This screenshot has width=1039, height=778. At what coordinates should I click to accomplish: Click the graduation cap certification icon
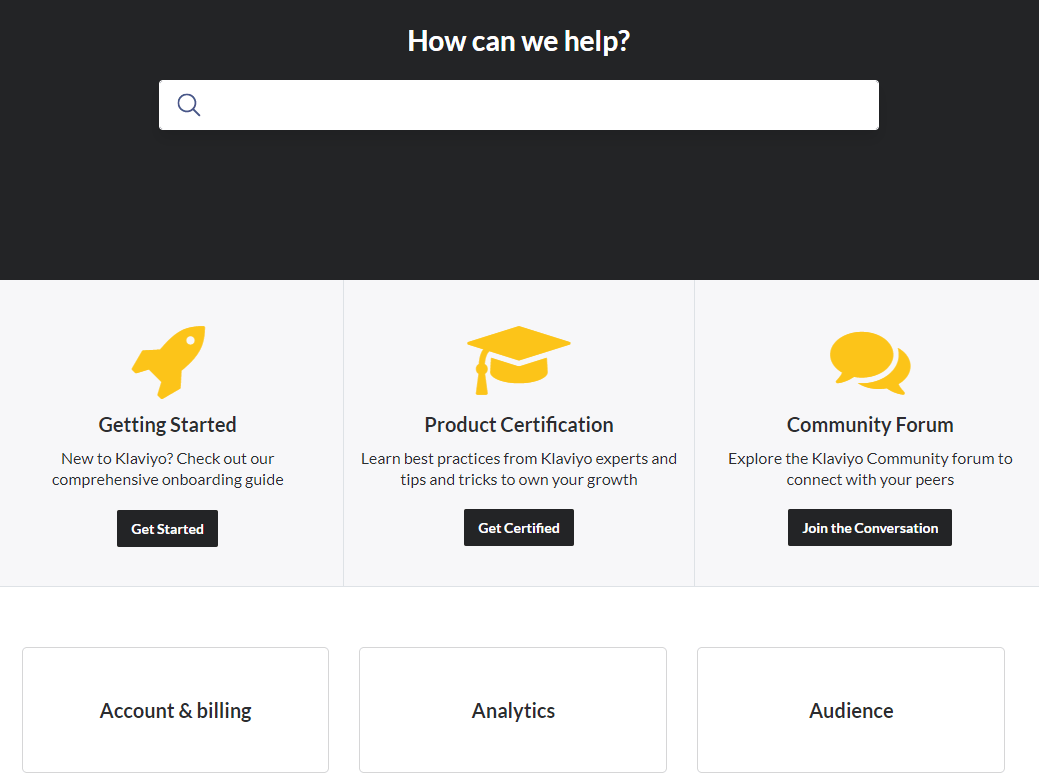pyautogui.click(x=519, y=361)
